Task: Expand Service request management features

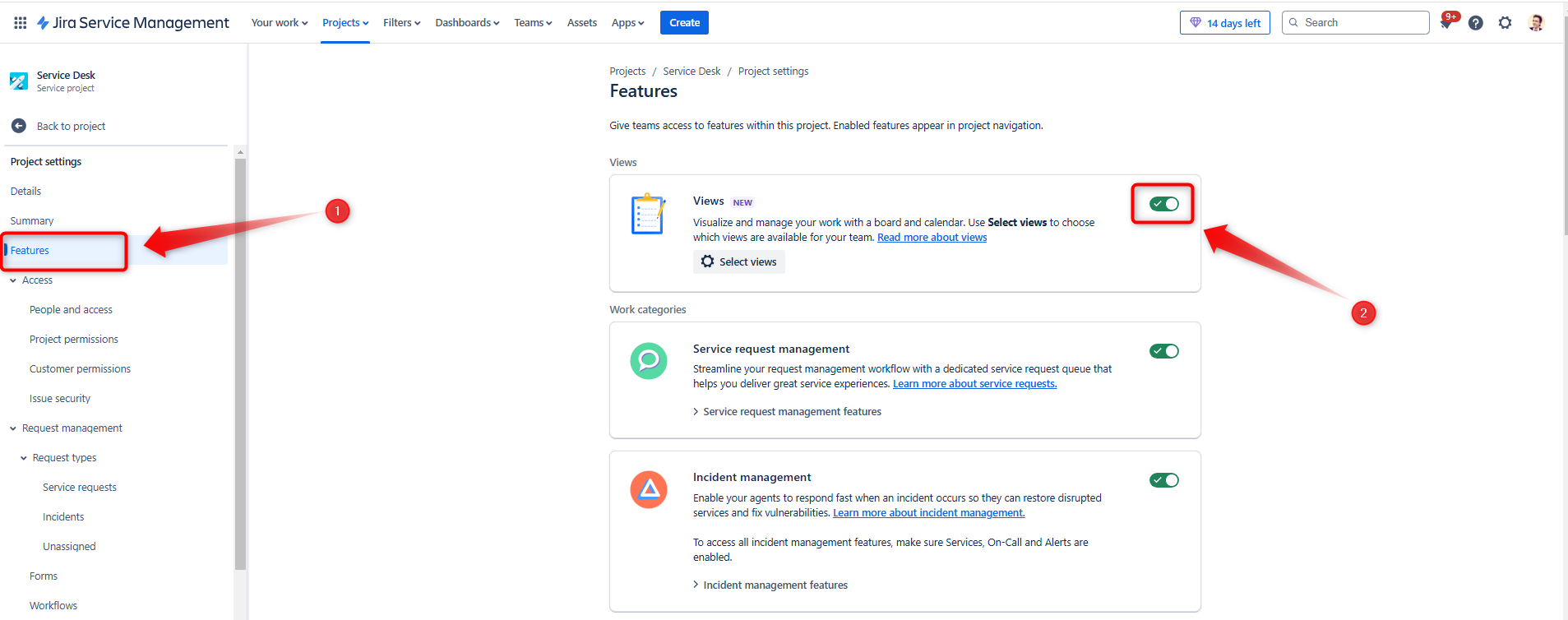Action: [787, 412]
